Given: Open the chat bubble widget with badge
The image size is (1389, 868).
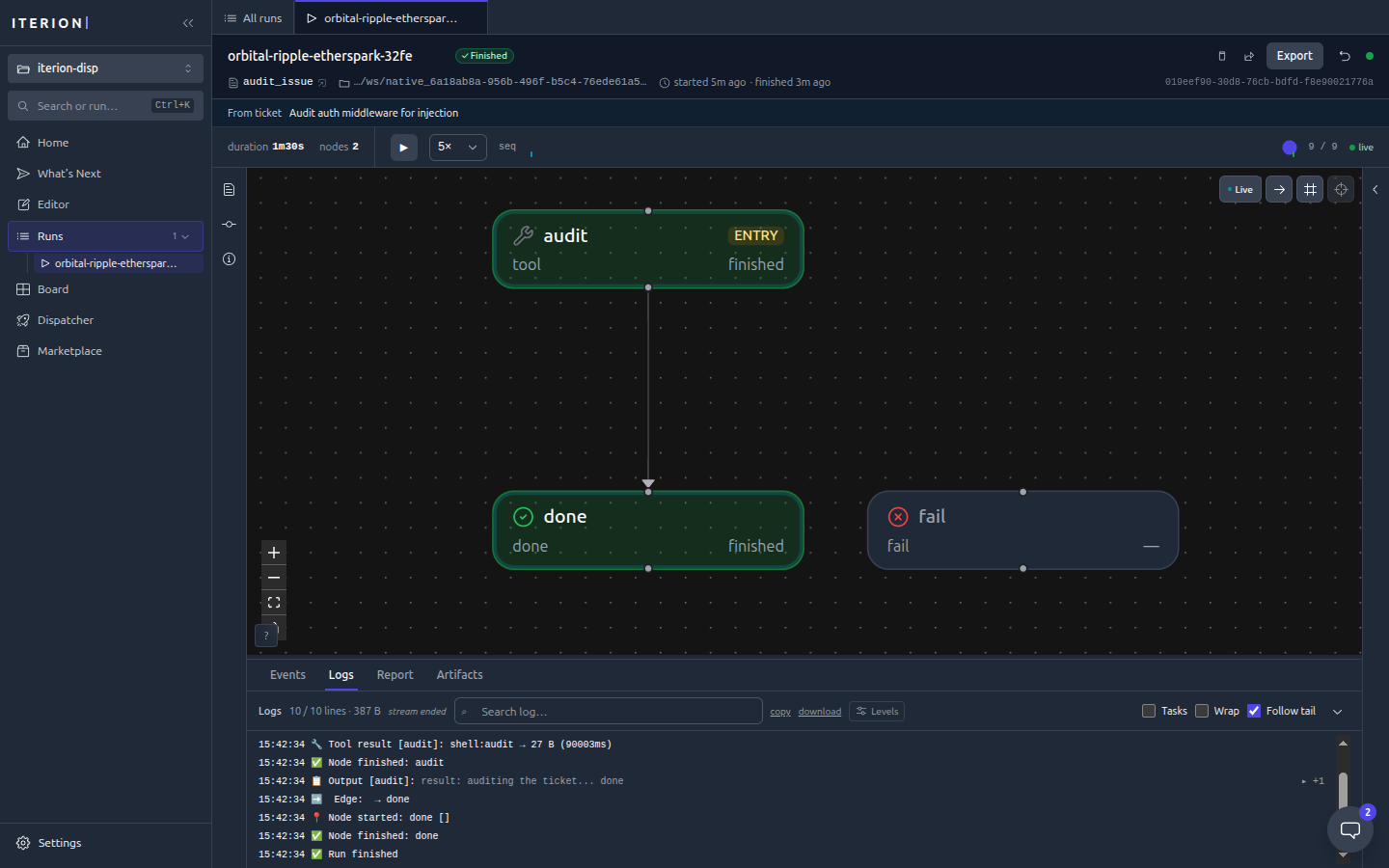Looking at the screenshot, I should click(1350, 829).
